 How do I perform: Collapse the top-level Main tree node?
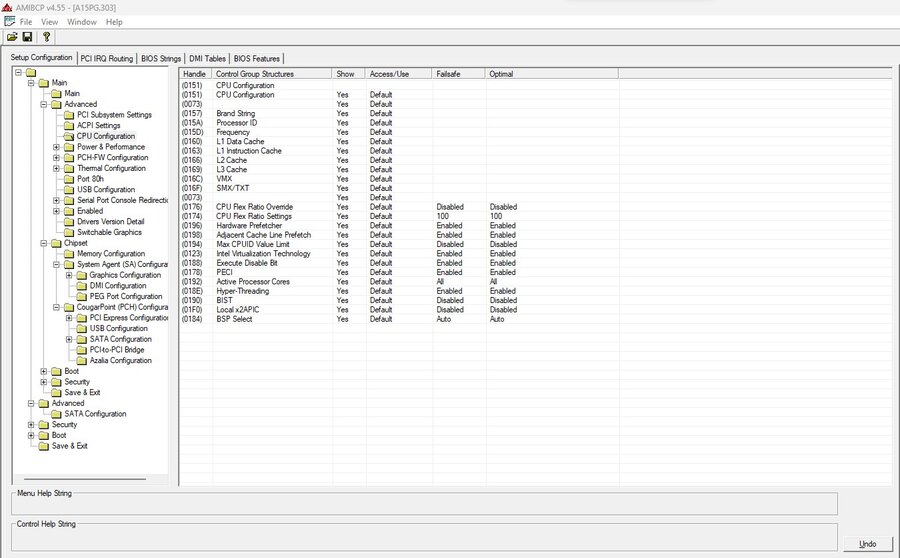(31, 83)
